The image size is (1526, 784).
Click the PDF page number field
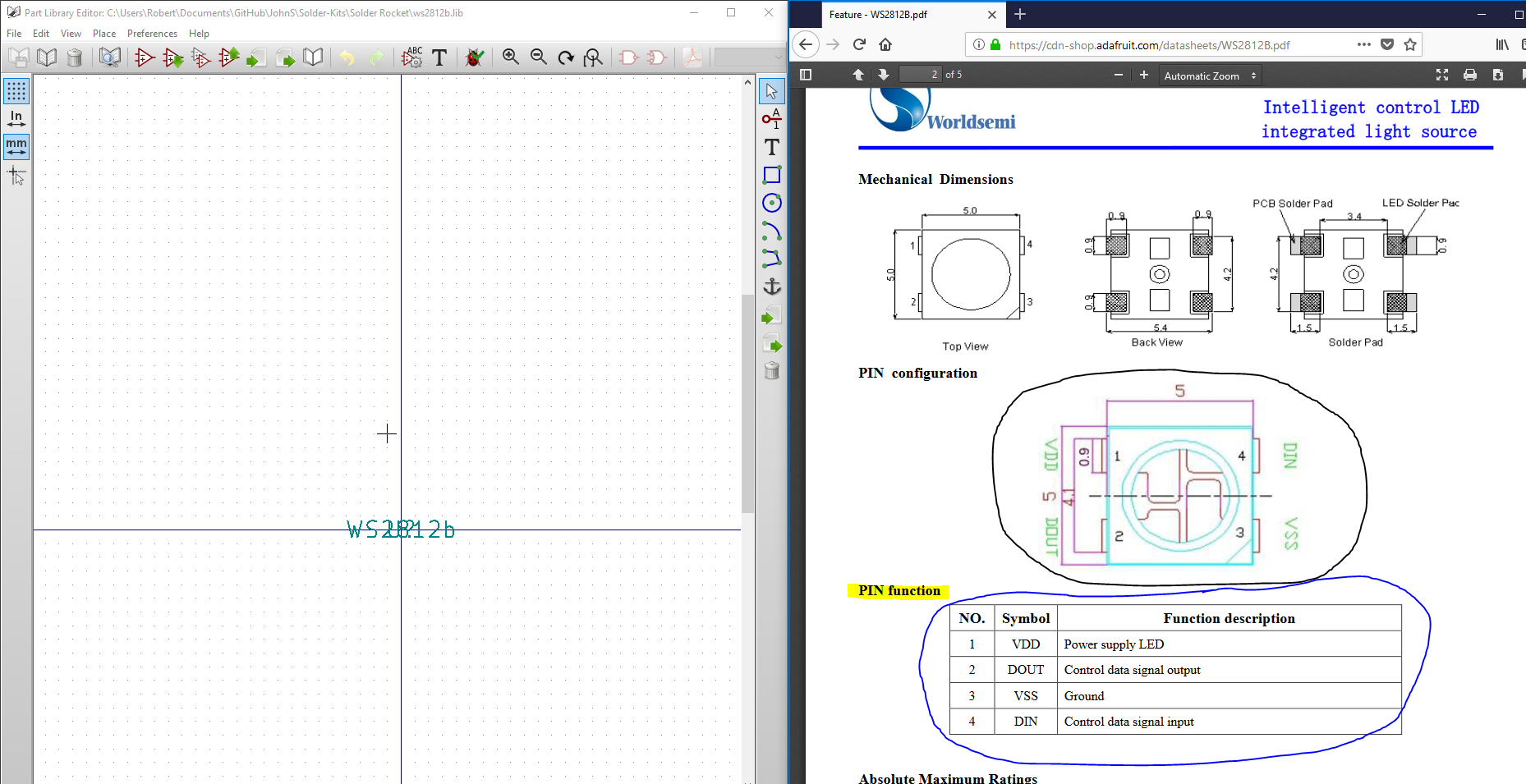click(x=920, y=75)
